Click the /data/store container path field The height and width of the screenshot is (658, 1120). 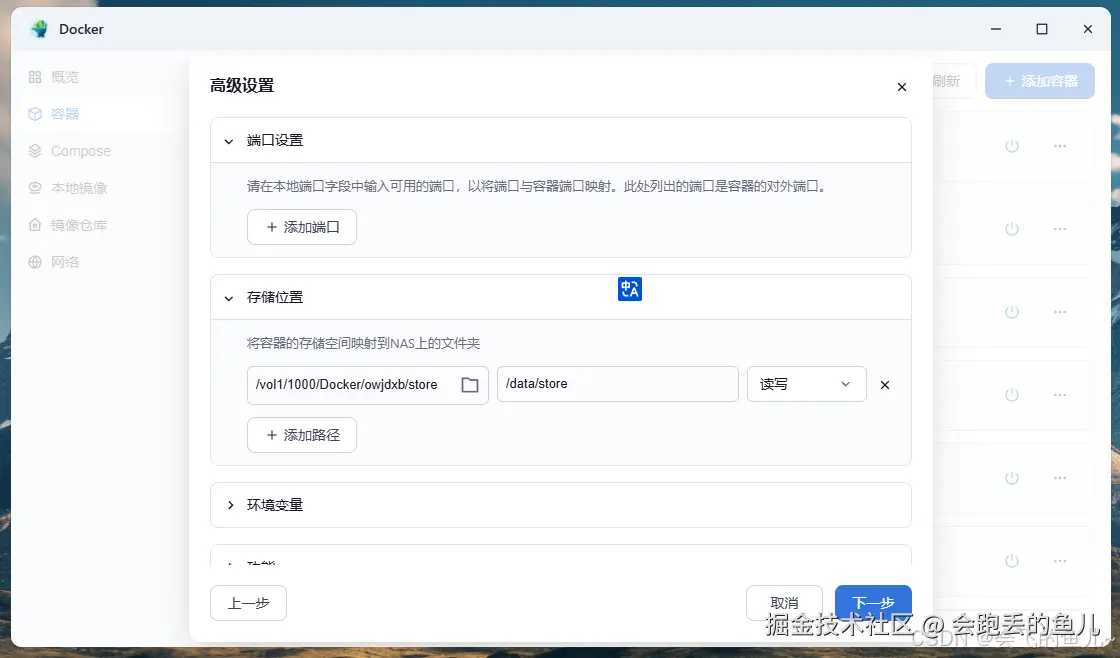[617, 384]
